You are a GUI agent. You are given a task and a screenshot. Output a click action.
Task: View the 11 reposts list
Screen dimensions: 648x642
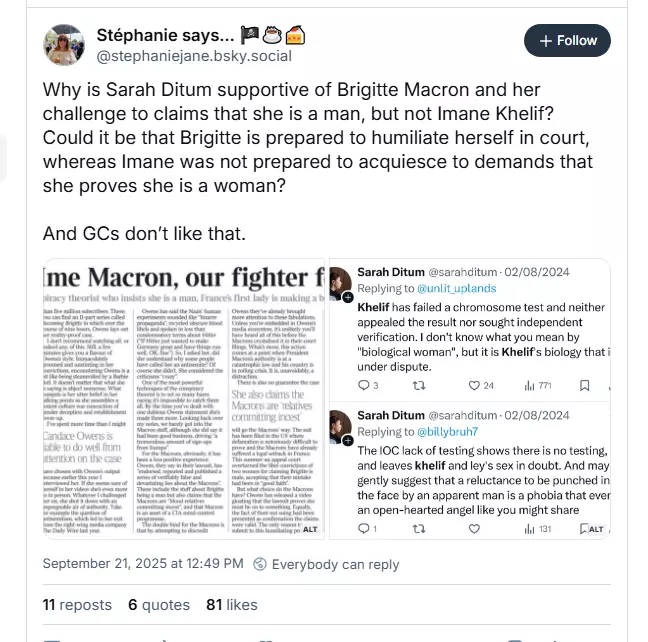tap(77, 605)
